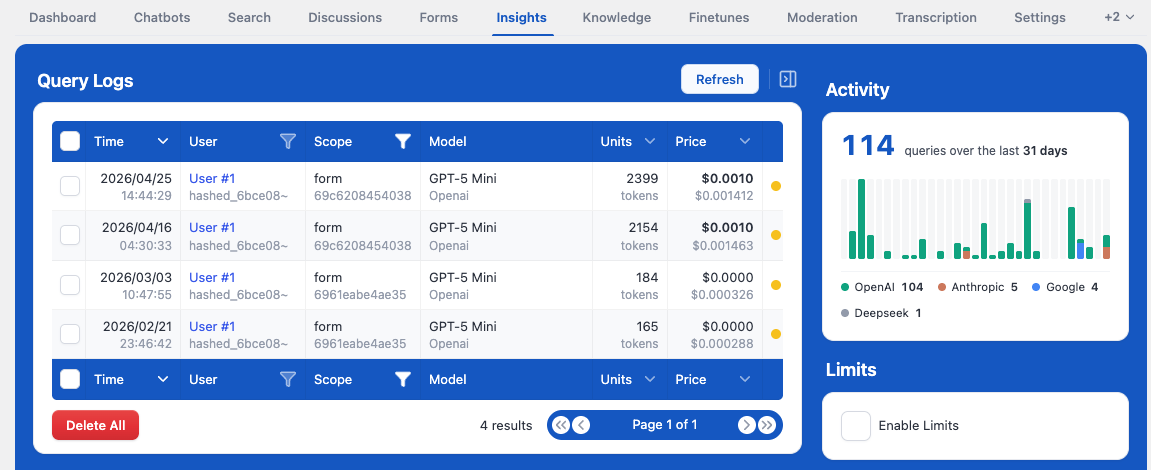Click the tallest green bar in Activity chart
Viewport: 1151px width, 470px height.
(x=861, y=219)
